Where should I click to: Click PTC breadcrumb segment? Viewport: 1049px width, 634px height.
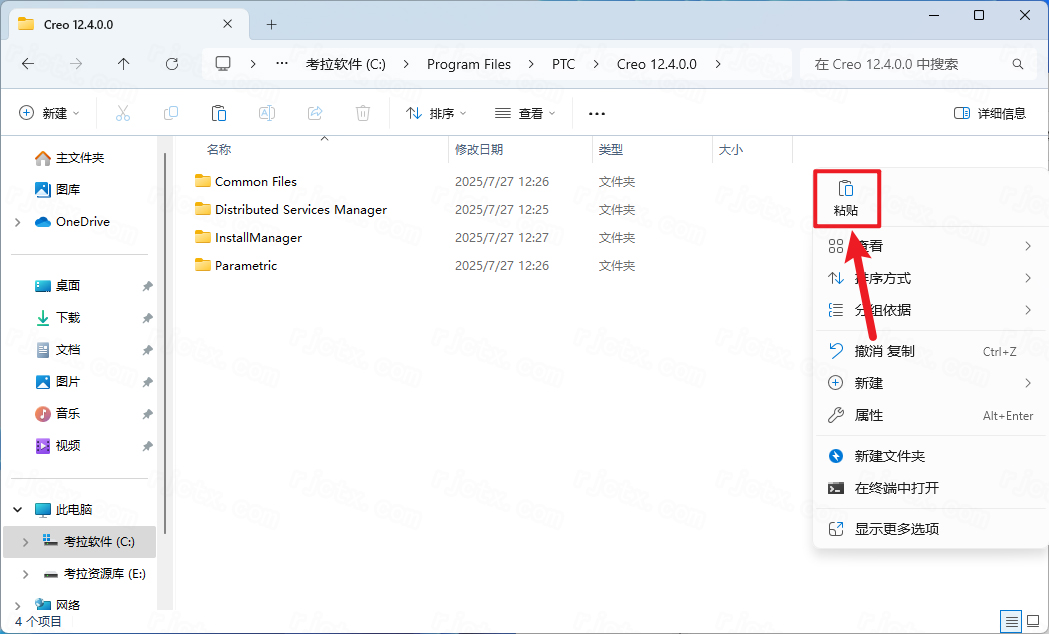563,64
